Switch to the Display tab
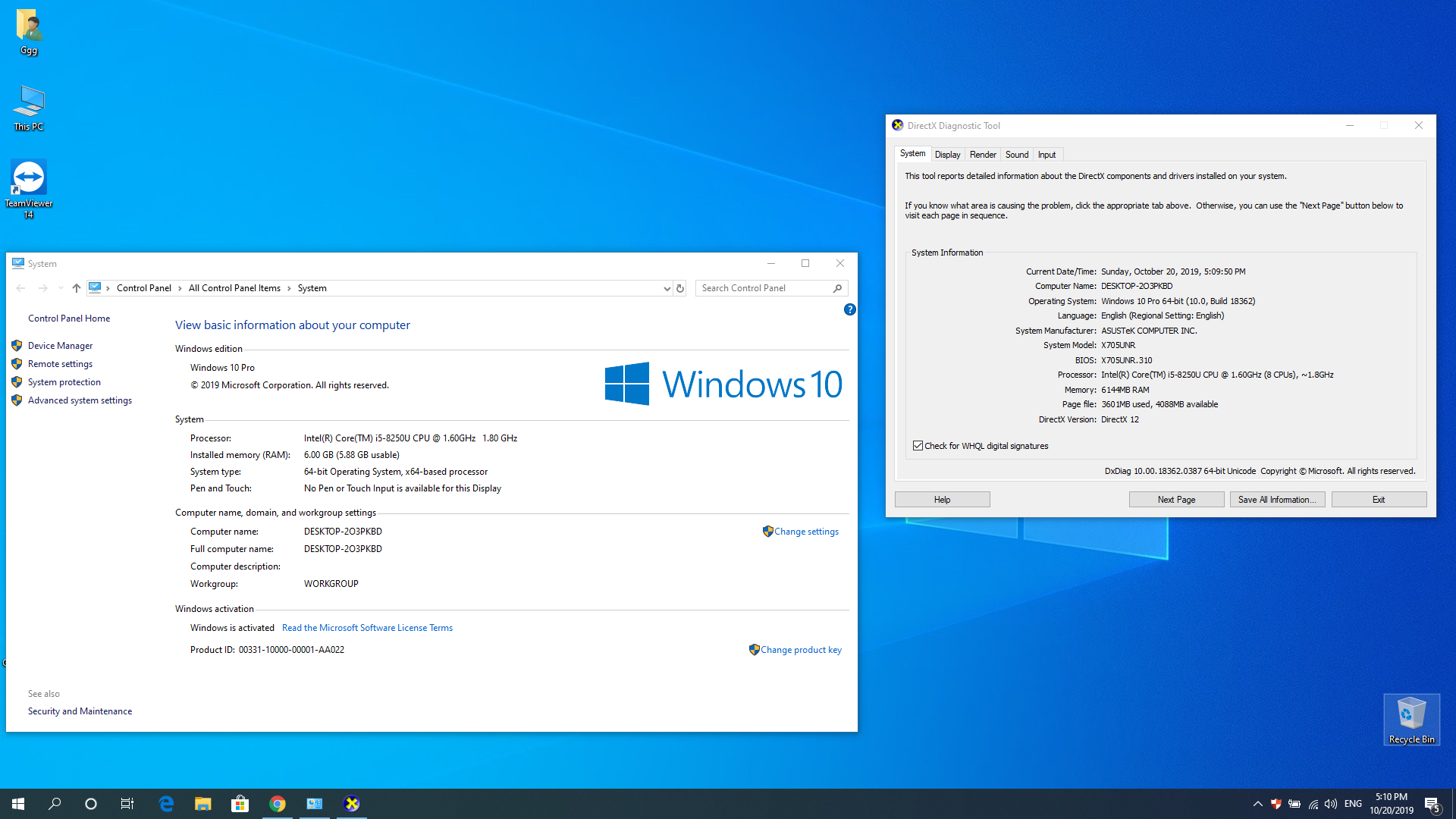Image resolution: width=1456 pixels, height=819 pixels. pyautogui.click(x=947, y=155)
